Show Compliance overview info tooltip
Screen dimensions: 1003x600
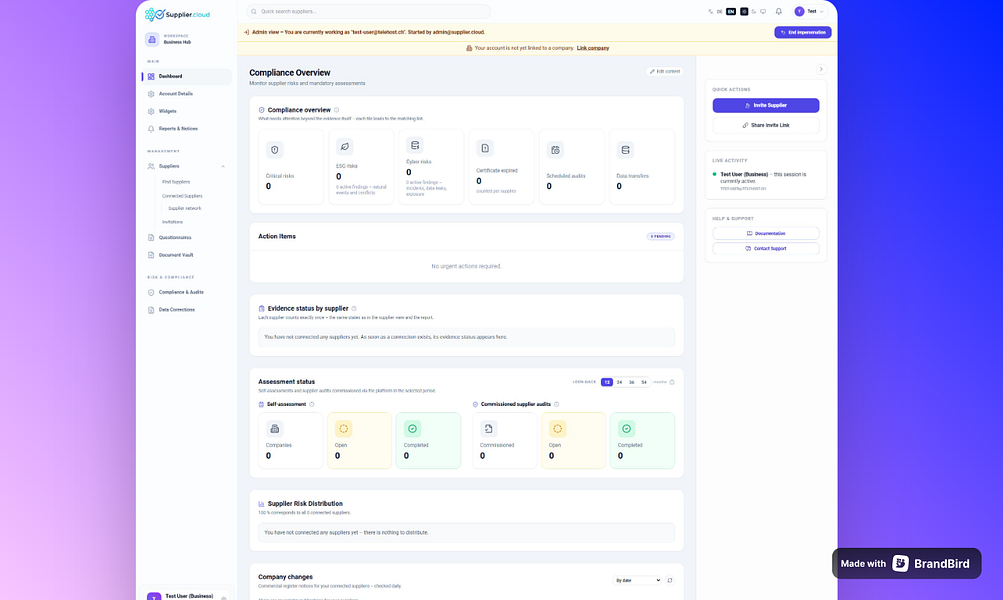point(336,110)
